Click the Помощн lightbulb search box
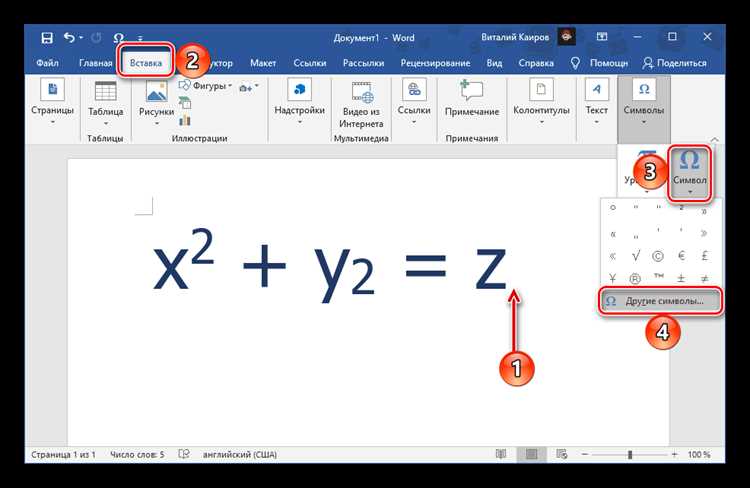Image resolution: width=750 pixels, height=488 pixels. (599, 63)
